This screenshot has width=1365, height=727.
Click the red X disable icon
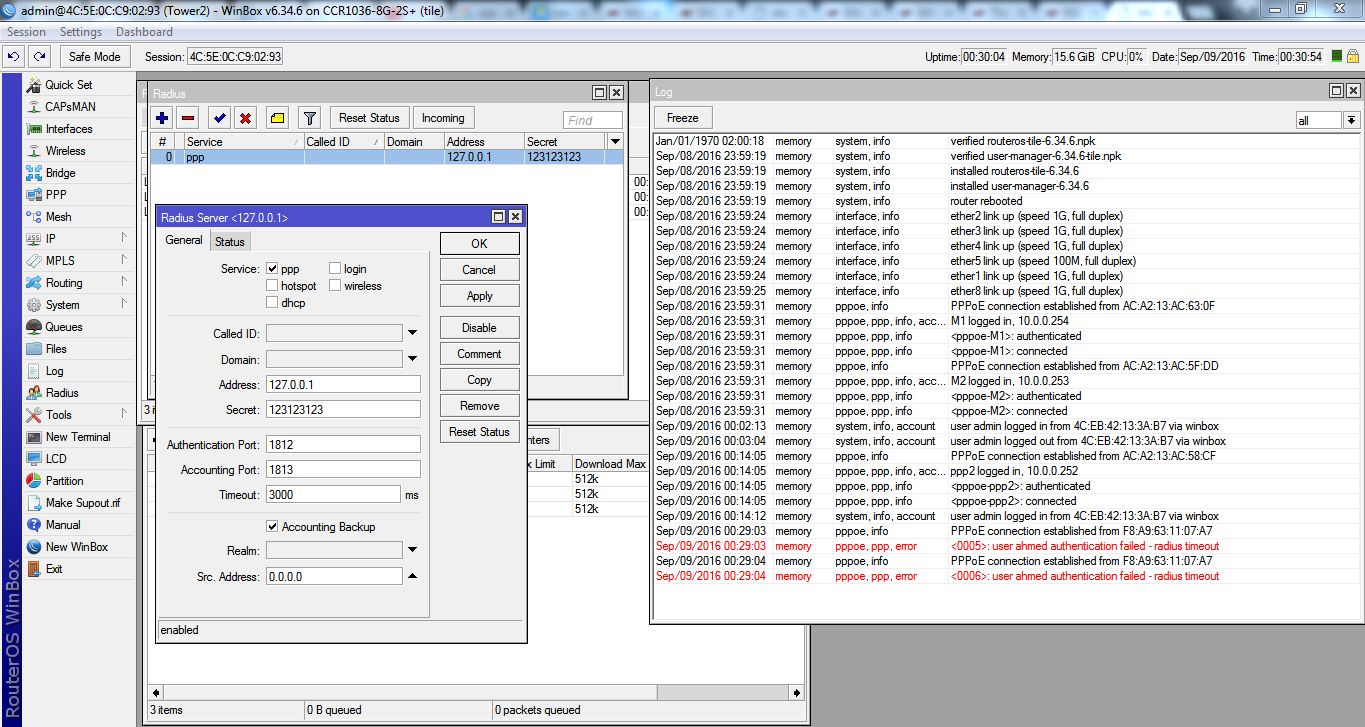tap(245, 118)
